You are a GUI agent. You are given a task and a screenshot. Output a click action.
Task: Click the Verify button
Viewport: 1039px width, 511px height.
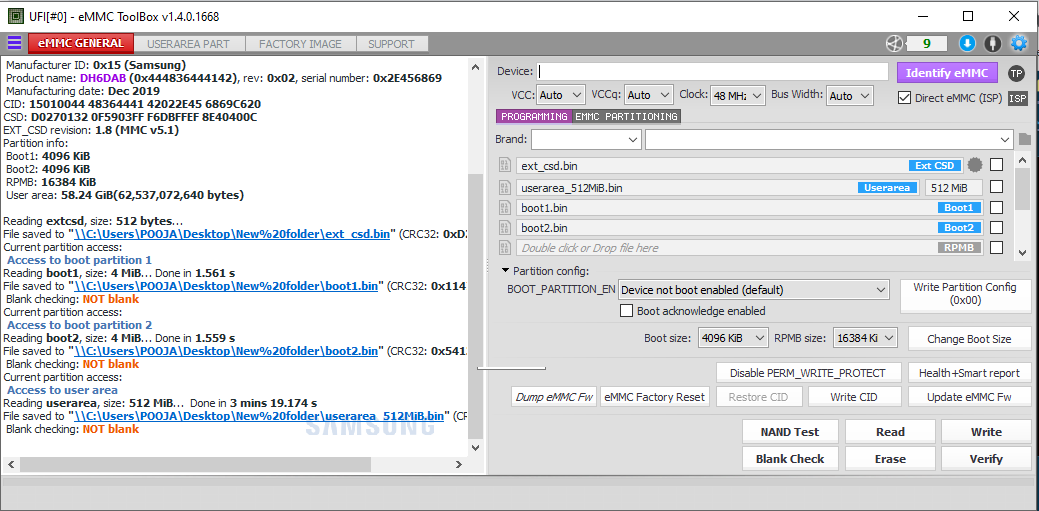click(x=986, y=459)
